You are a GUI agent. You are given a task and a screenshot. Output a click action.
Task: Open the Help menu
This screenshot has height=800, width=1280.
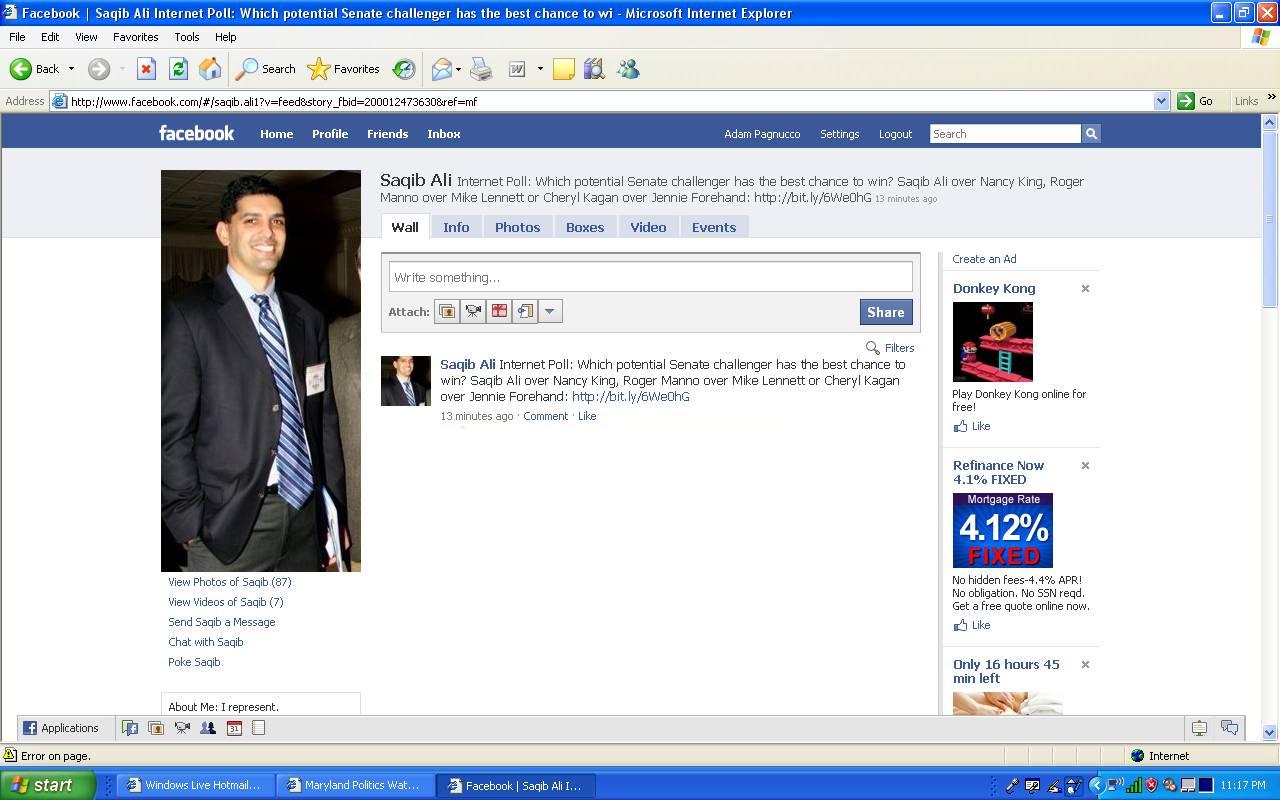click(225, 37)
